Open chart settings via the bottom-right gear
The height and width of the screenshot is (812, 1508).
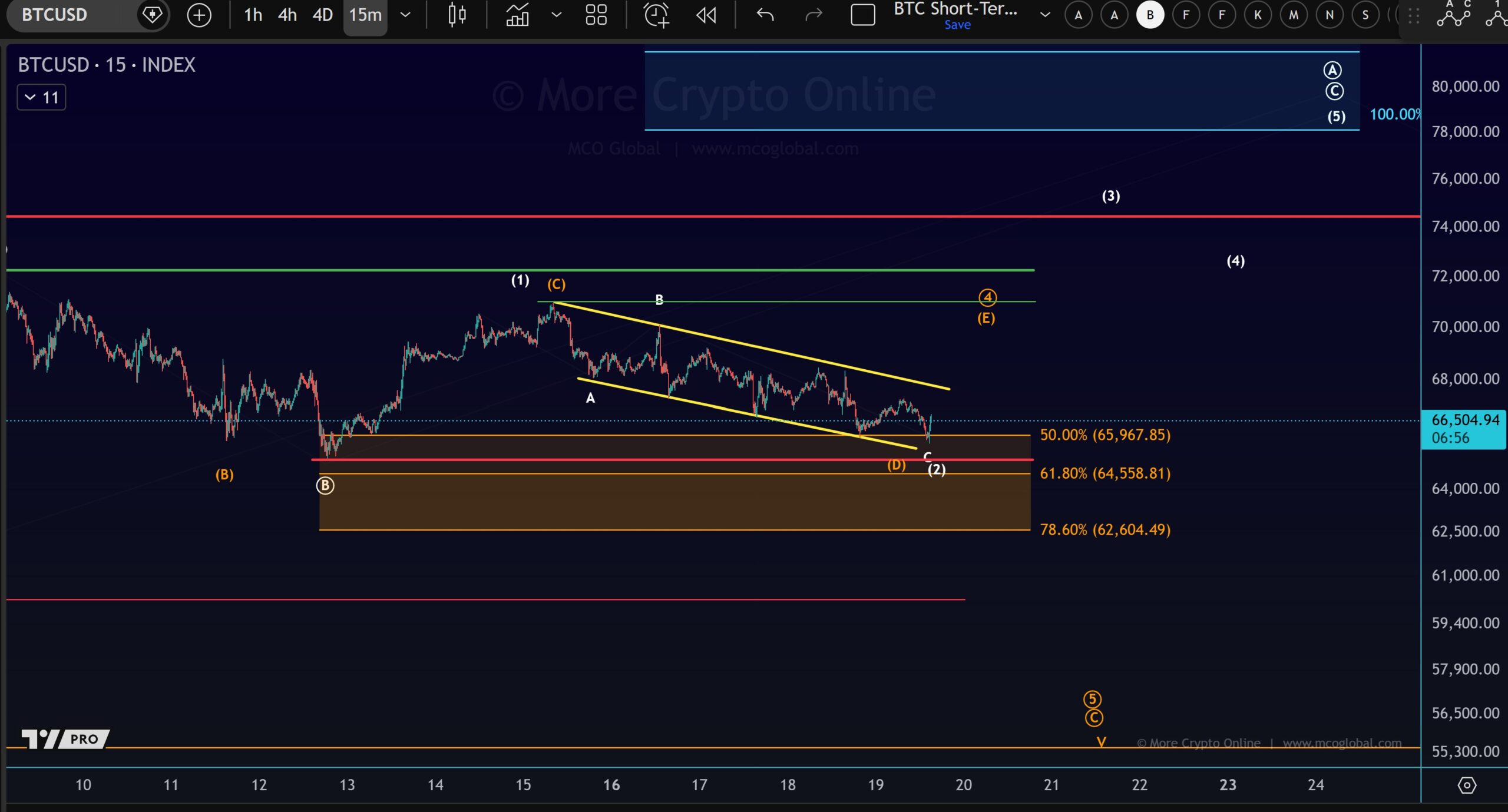(1467, 784)
